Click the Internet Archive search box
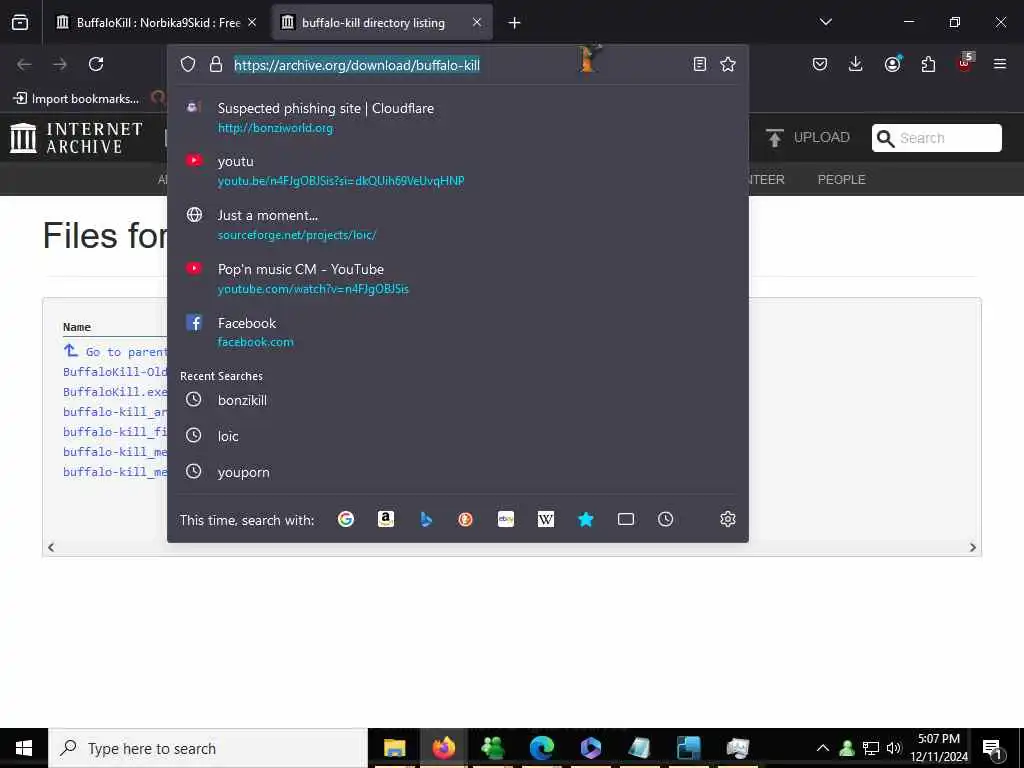The image size is (1024, 768). pos(936,138)
